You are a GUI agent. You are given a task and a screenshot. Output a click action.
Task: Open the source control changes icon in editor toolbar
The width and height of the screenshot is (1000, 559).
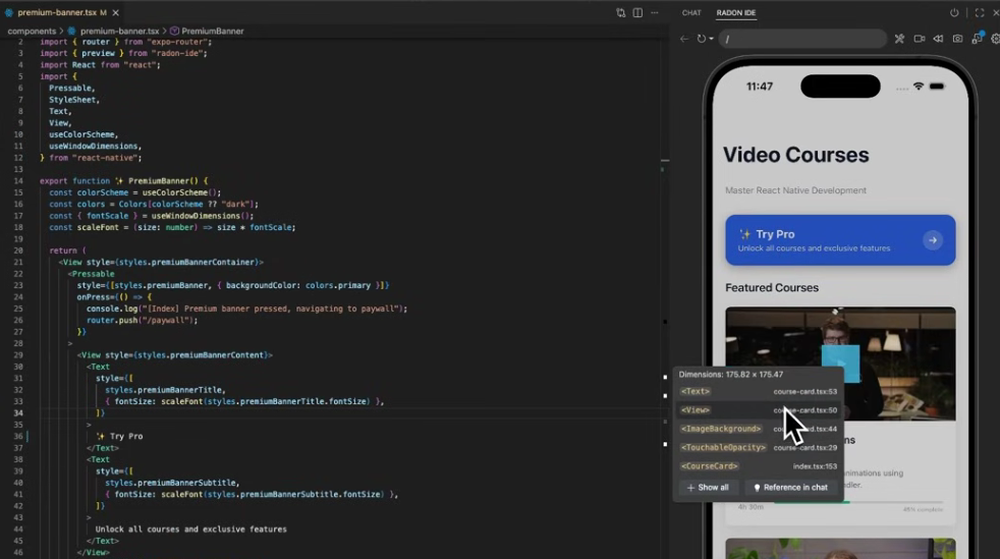[x=621, y=13]
